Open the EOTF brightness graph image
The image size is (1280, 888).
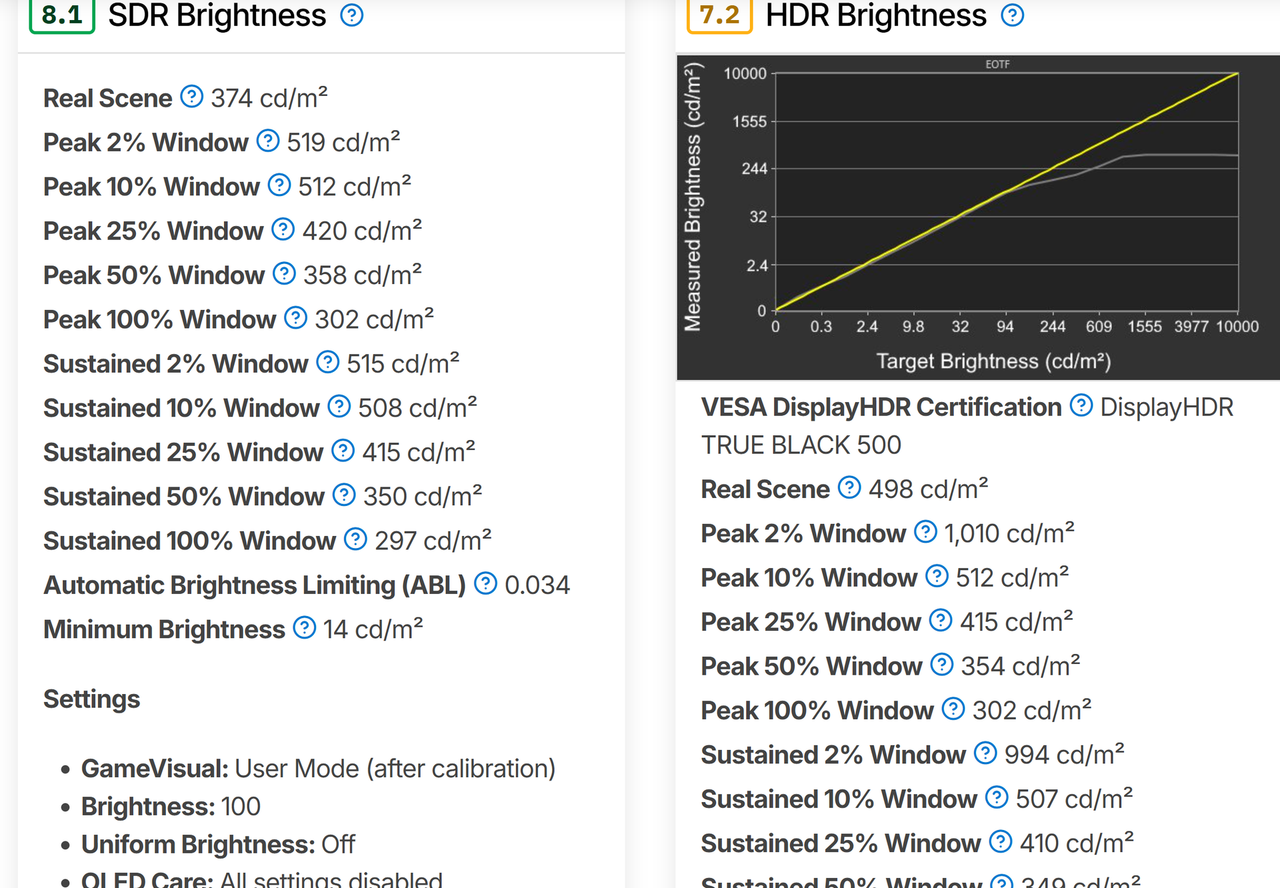click(x=978, y=217)
